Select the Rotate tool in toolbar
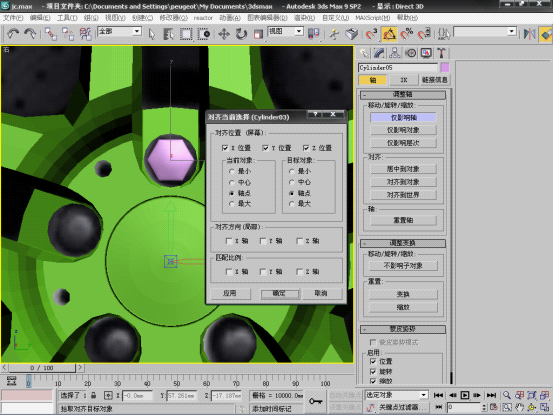The height and width of the screenshot is (415, 553). point(241,34)
